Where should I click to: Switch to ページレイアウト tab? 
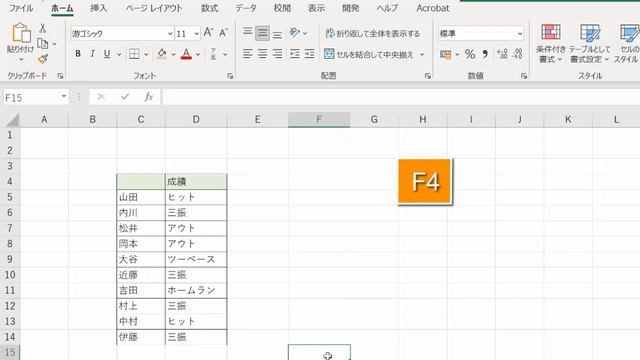pos(154,8)
